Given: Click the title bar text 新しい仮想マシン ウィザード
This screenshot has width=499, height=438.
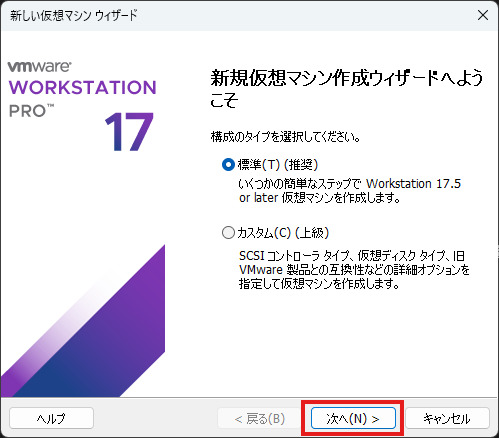Looking at the screenshot, I should 74,15.
